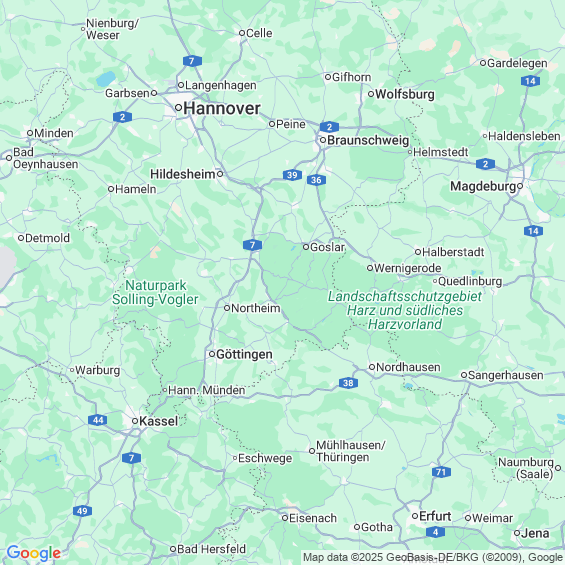This screenshot has width=565, height=565.
Task: Select the Göttingen city marker
Action: coord(212,354)
